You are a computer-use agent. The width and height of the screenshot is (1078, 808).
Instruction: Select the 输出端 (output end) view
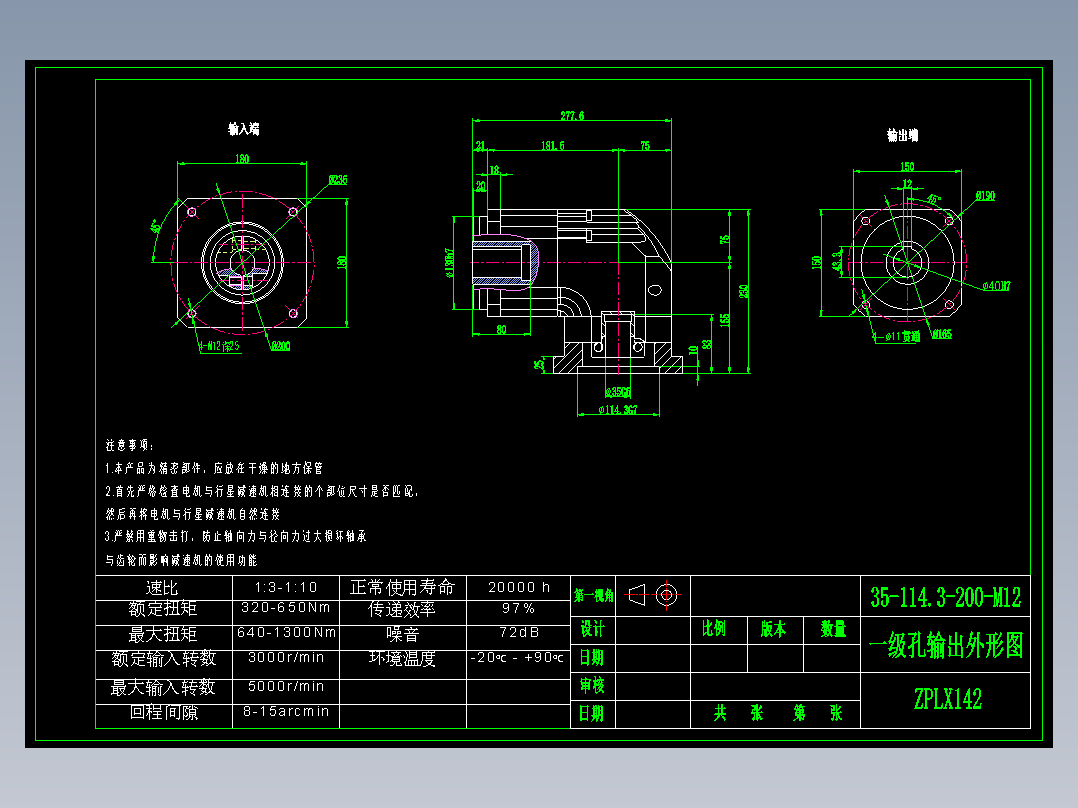click(x=908, y=262)
